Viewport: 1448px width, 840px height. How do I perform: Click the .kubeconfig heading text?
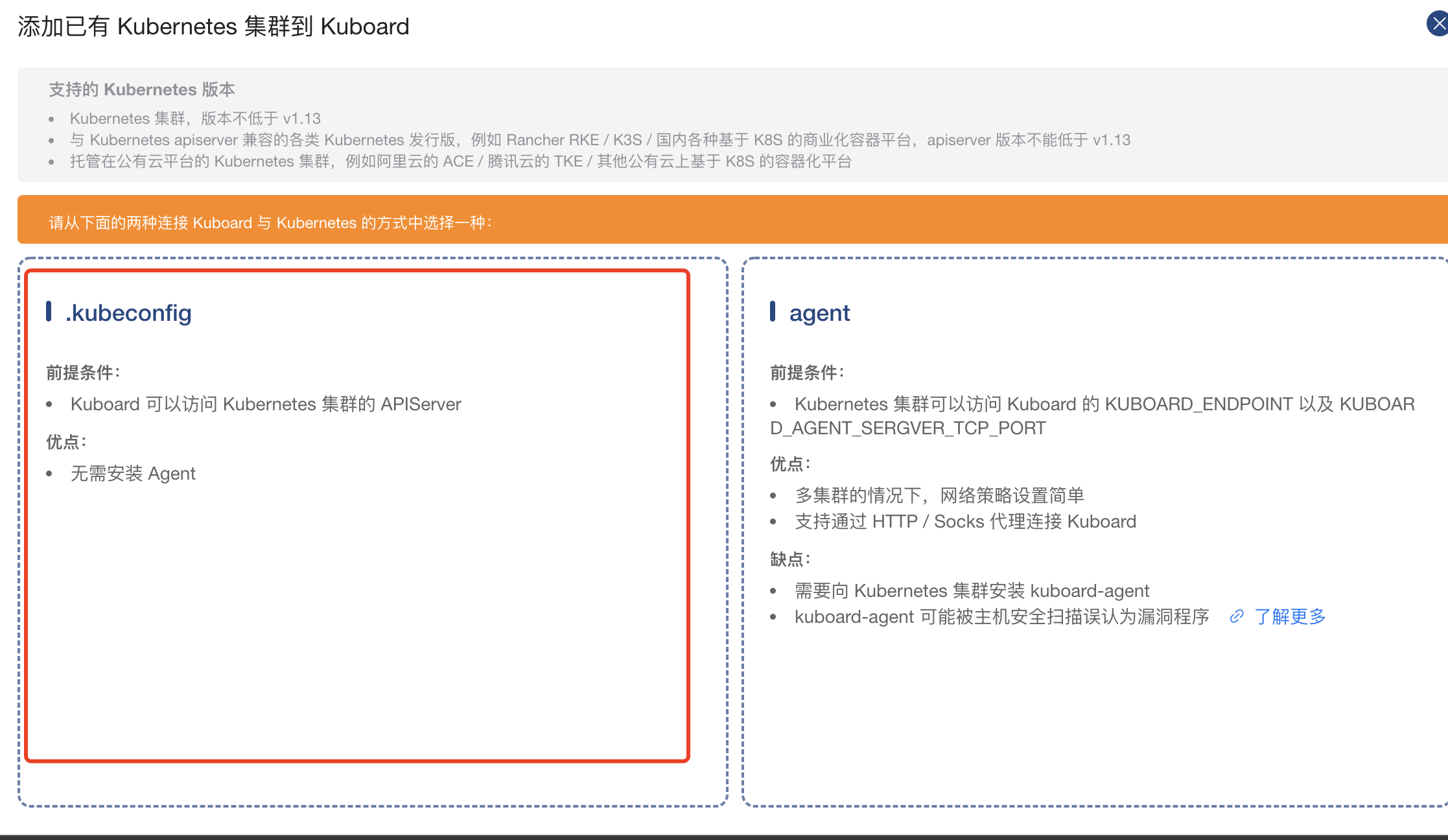coord(128,312)
